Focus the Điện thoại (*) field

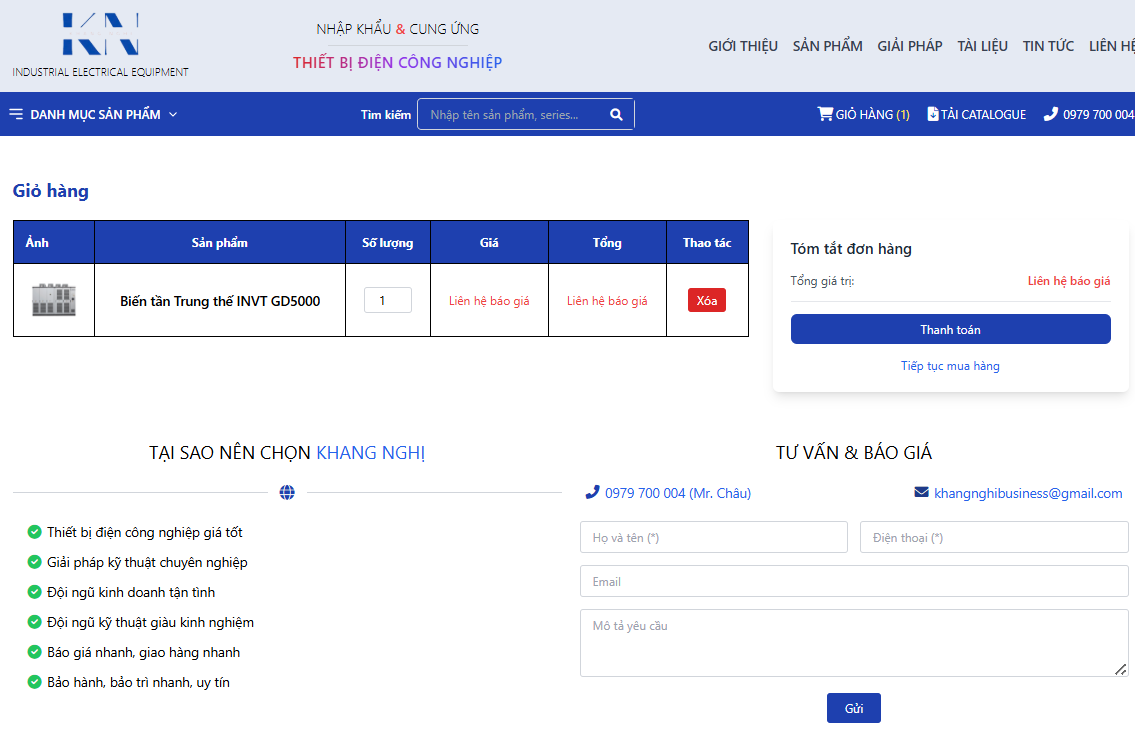[994, 537]
